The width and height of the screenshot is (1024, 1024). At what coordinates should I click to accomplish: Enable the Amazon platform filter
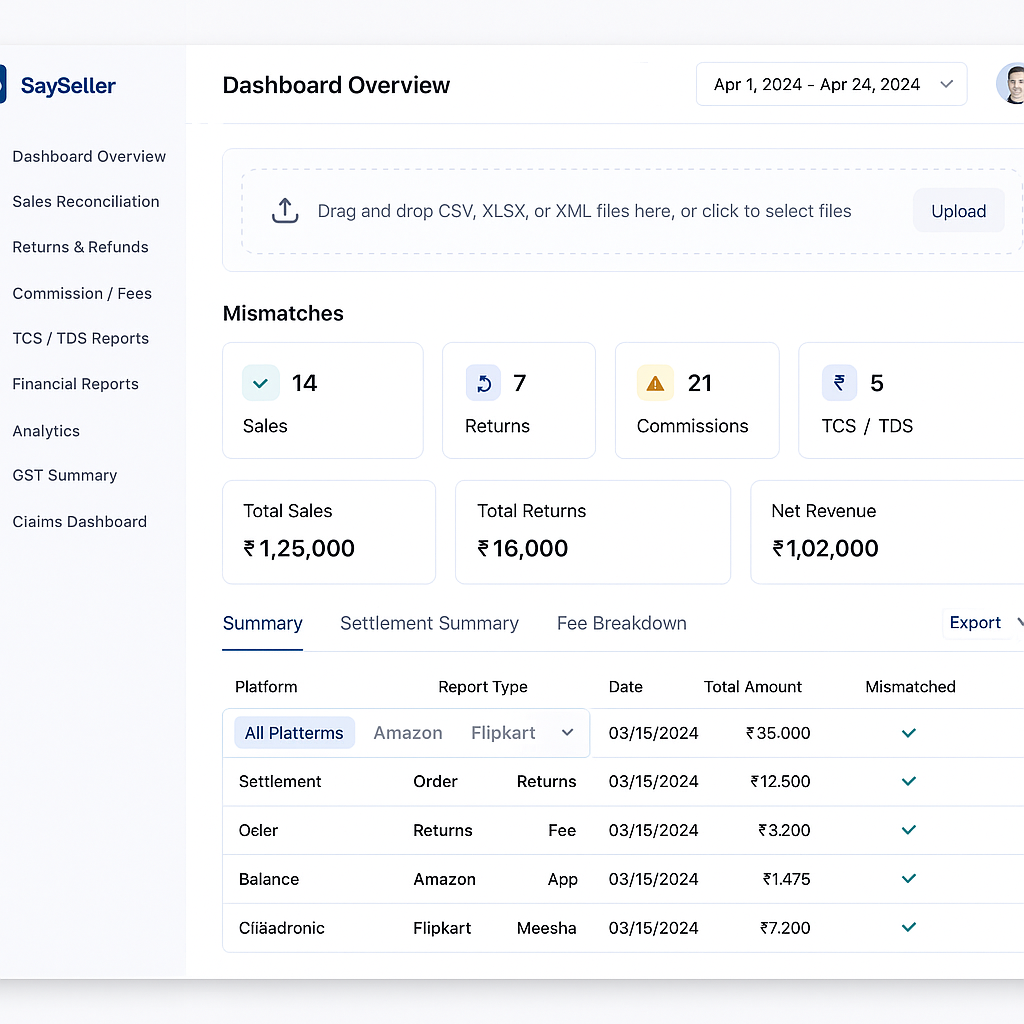coord(408,732)
